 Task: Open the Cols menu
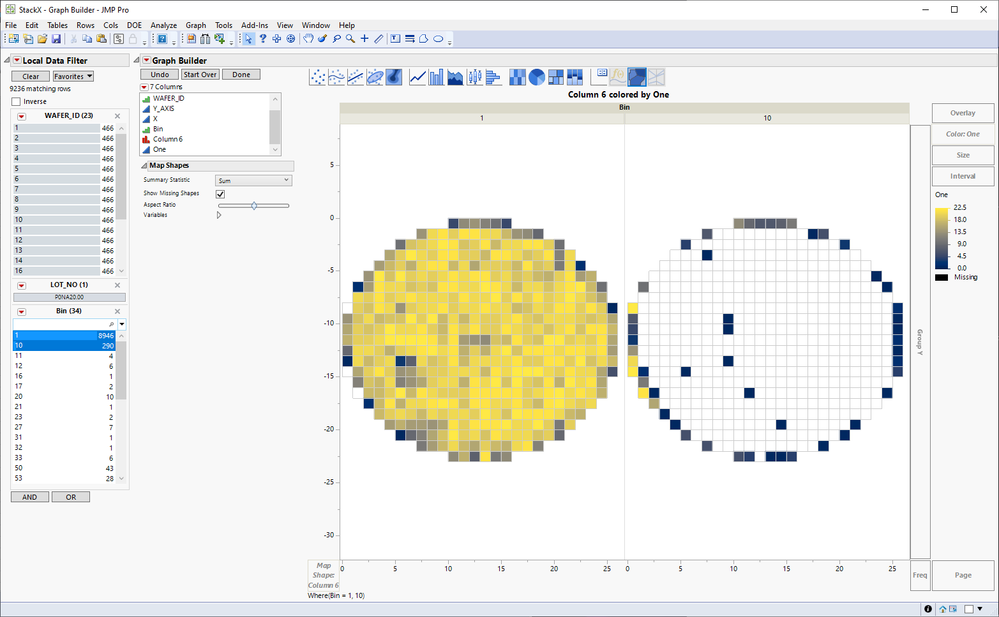[111, 25]
